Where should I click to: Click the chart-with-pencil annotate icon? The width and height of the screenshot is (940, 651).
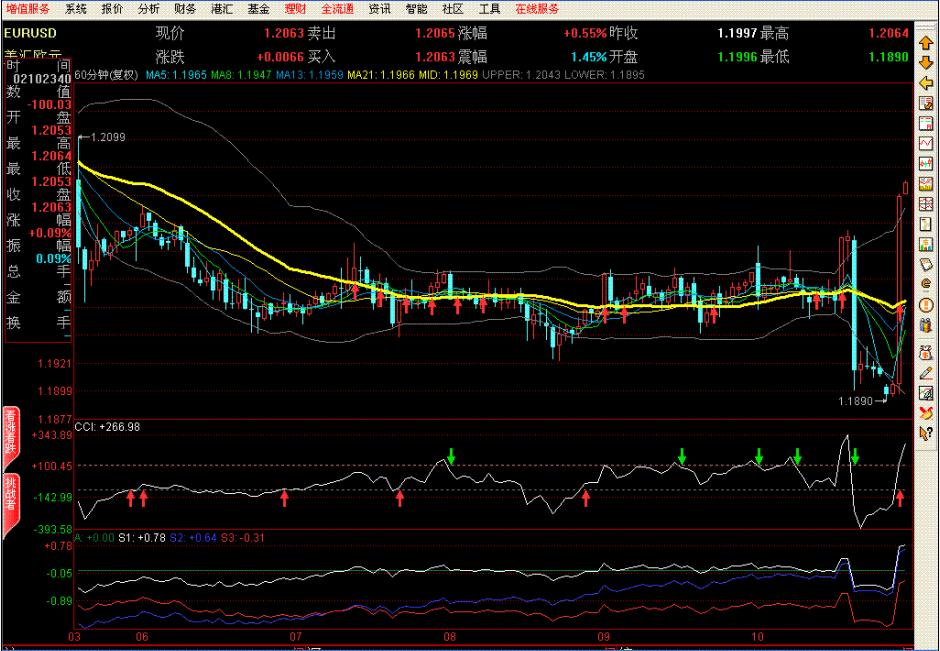[x=926, y=393]
